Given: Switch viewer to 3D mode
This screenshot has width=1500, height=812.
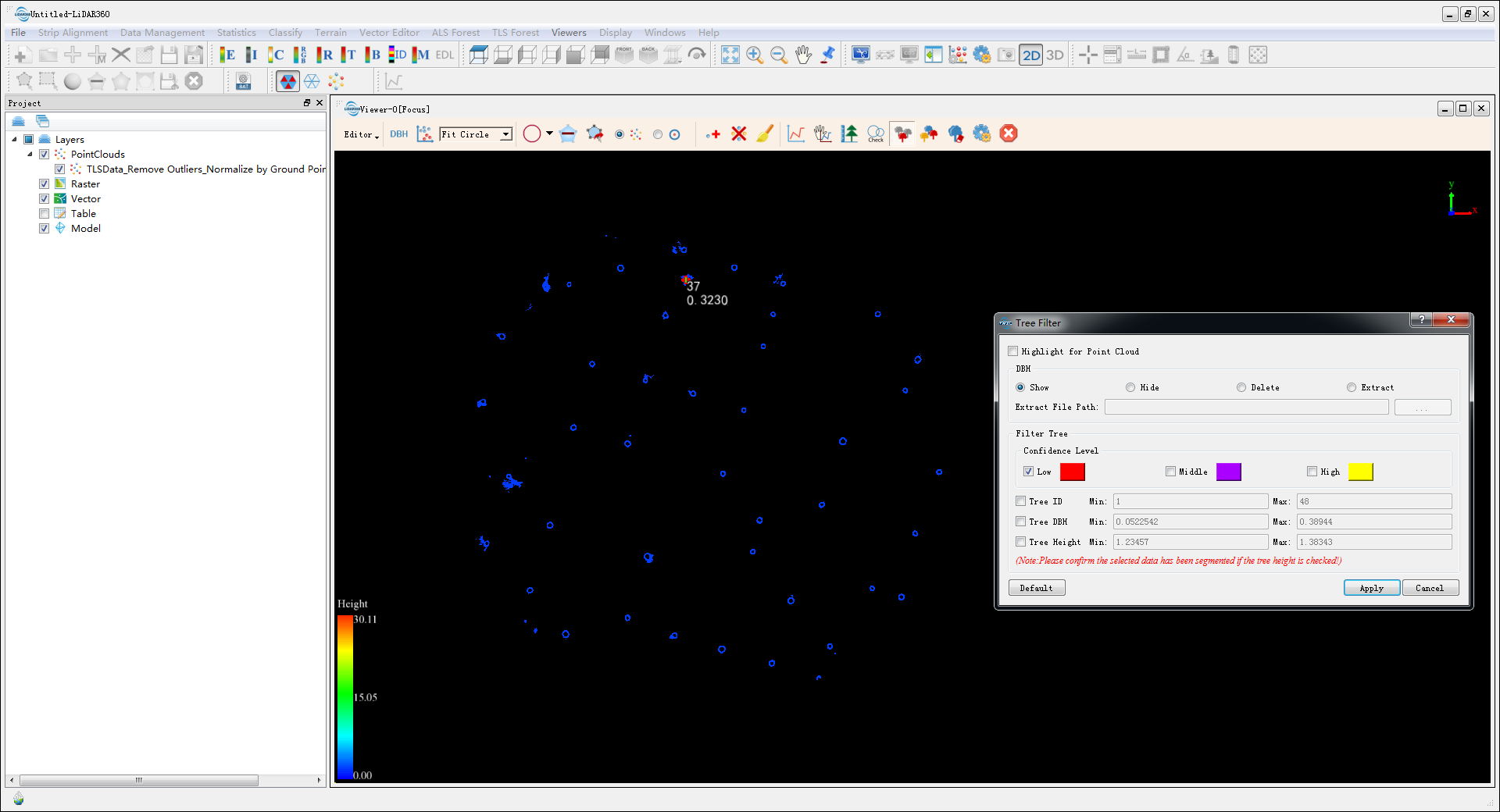Looking at the screenshot, I should pyautogui.click(x=1055, y=55).
